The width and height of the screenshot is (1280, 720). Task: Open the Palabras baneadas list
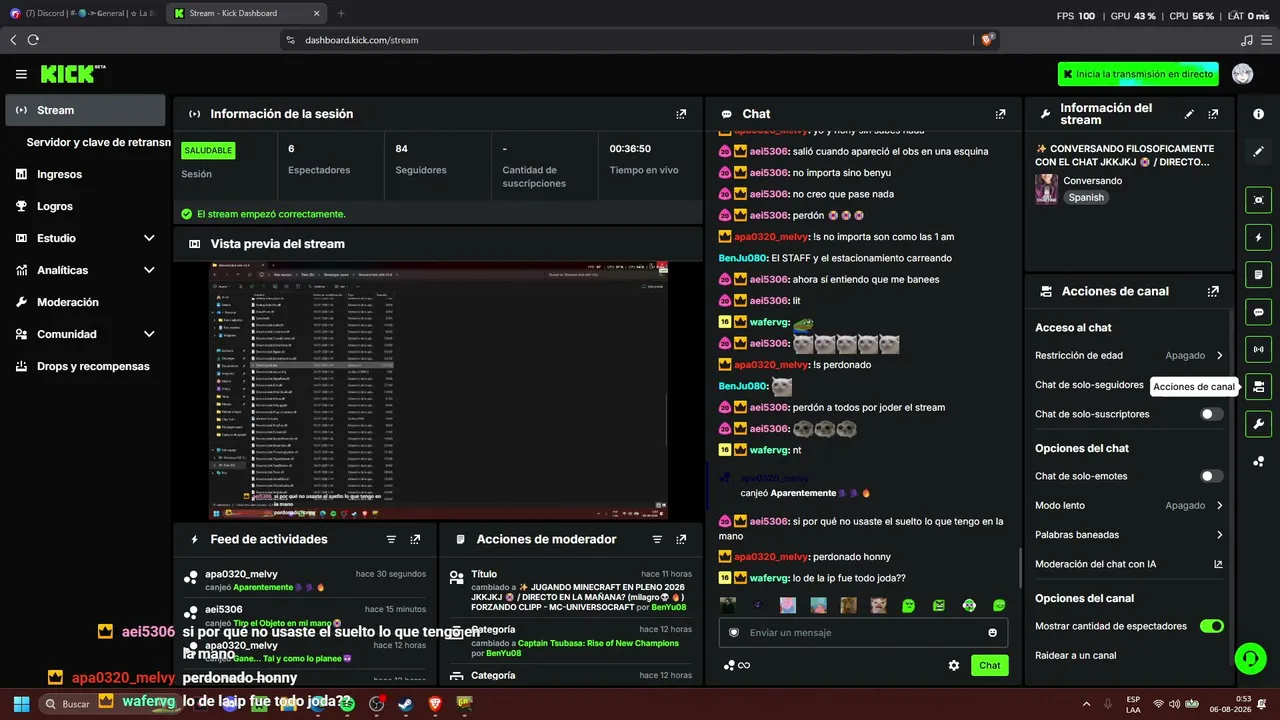coord(1129,535)
